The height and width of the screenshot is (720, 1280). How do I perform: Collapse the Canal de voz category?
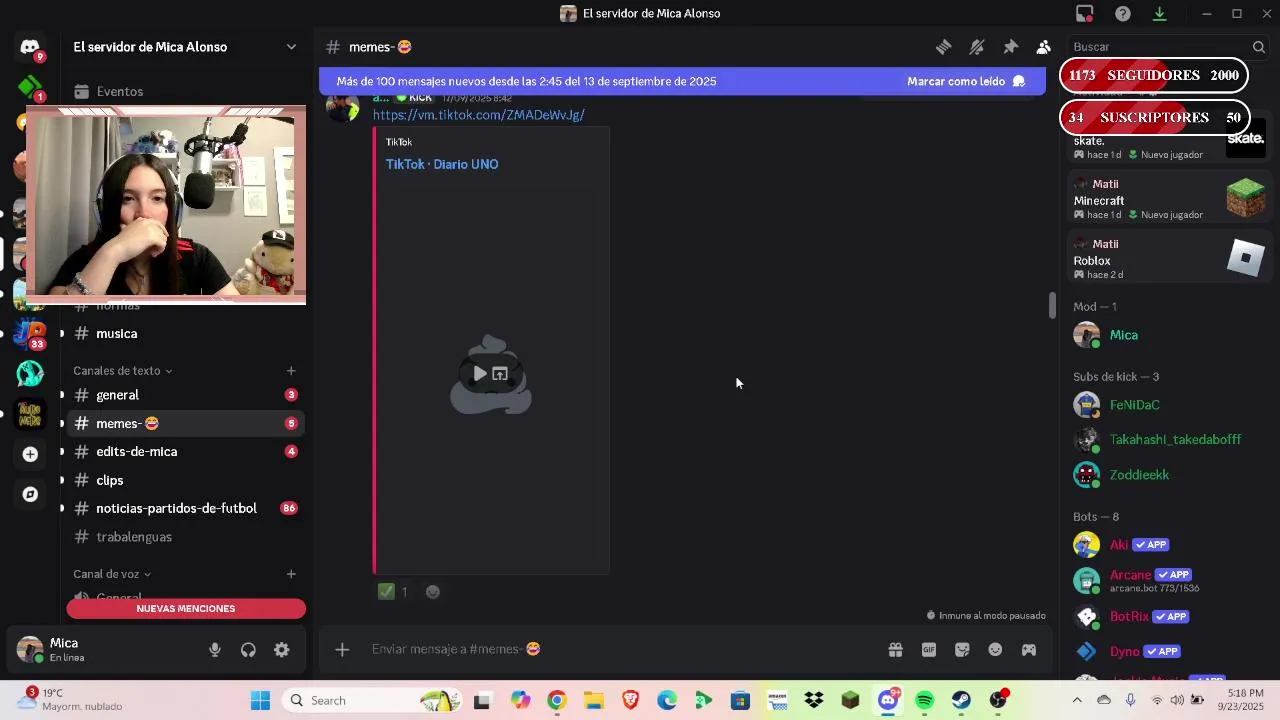(x=112, y=574)
